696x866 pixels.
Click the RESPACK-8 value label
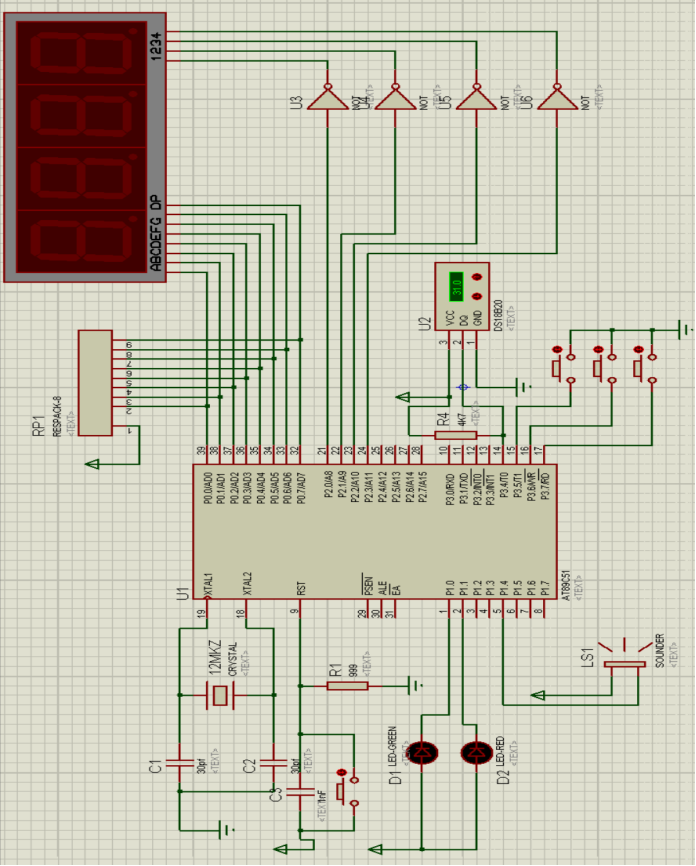pyautogui.click(x=57, y=416)
